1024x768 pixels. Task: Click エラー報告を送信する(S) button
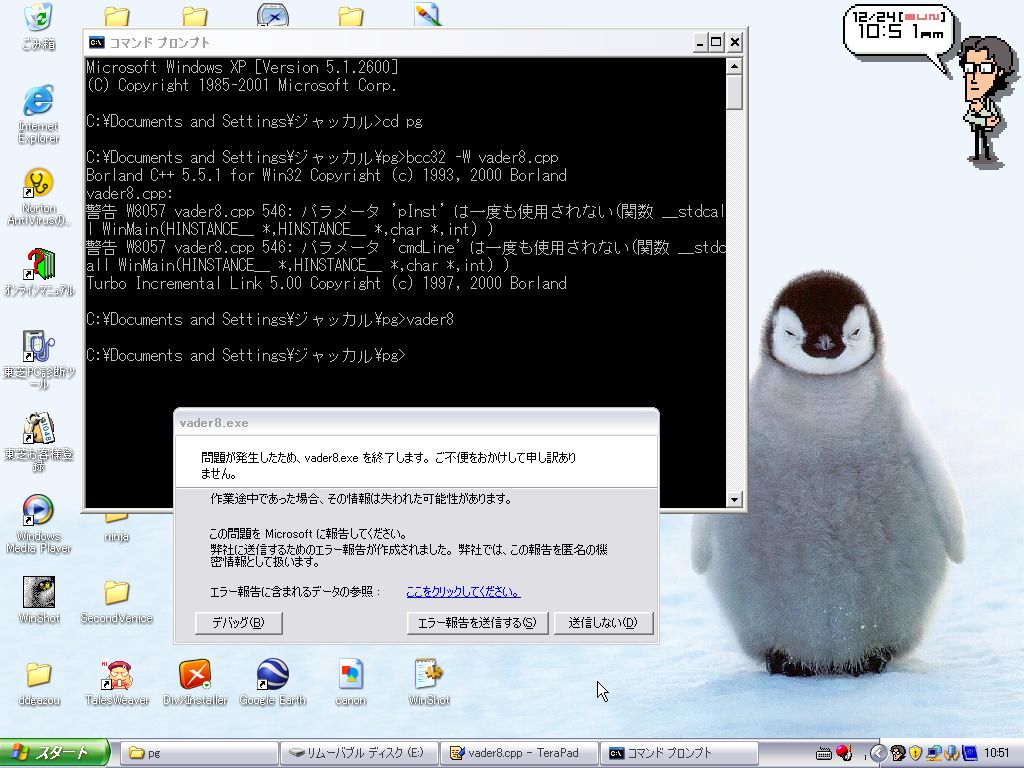coord(477,622)
